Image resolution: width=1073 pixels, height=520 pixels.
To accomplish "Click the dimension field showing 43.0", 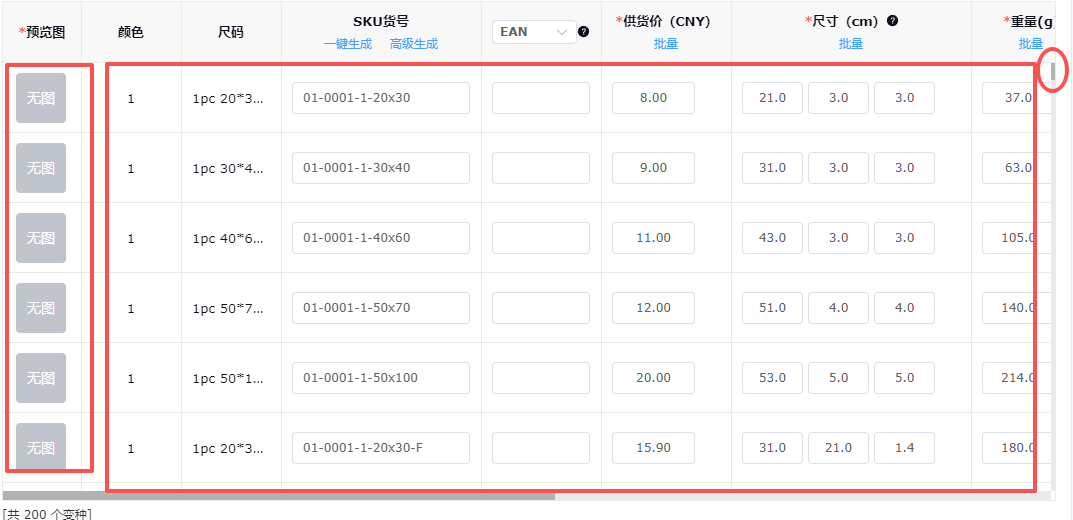I will (773, 237).
